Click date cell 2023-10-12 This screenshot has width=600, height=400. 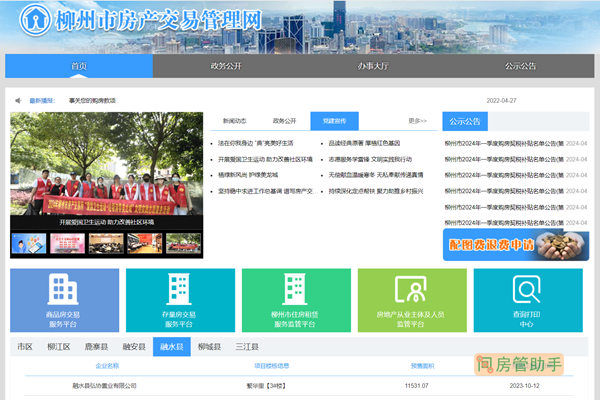coord(524,385)
